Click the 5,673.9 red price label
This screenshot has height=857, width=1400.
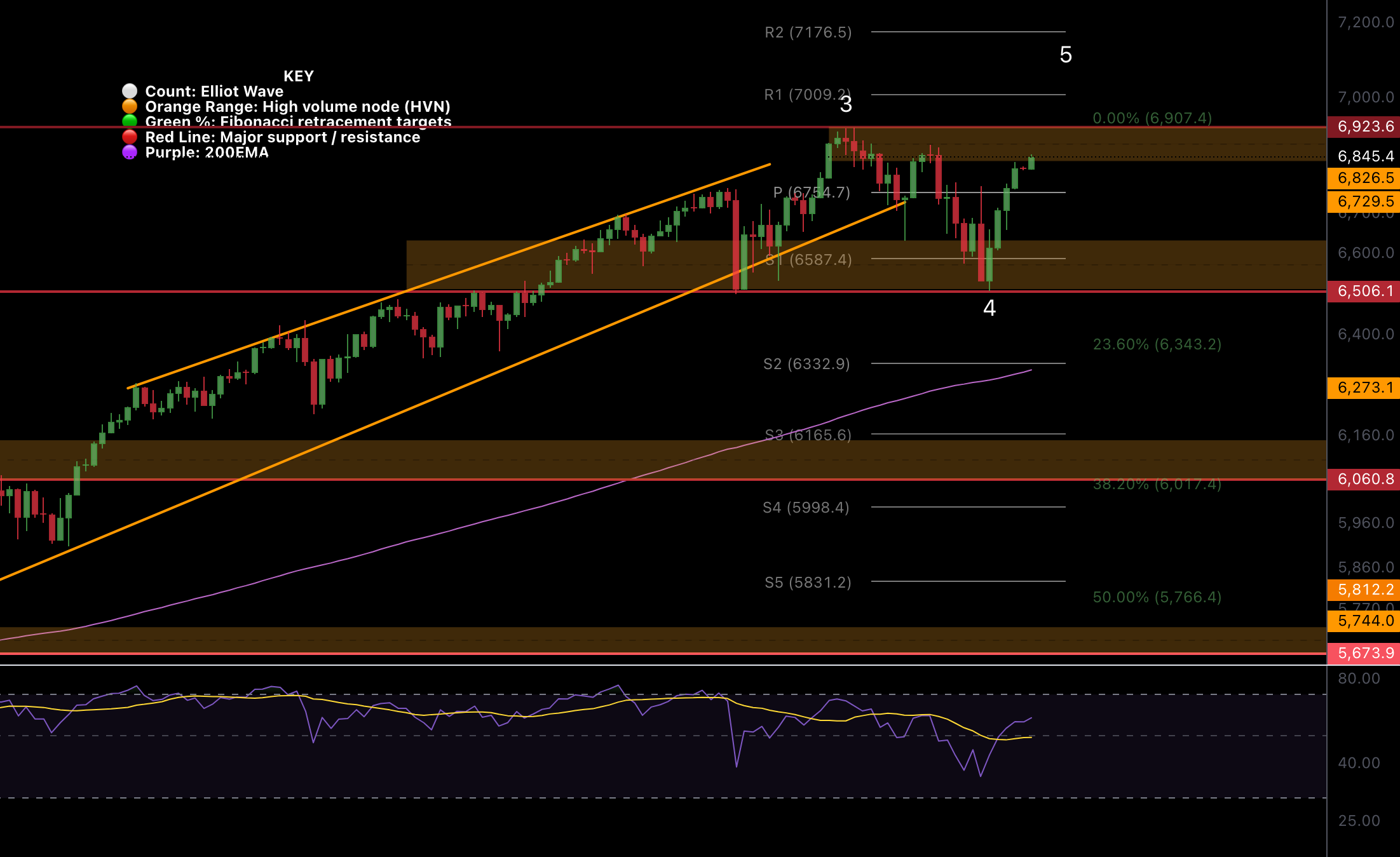pos(1365,653)
